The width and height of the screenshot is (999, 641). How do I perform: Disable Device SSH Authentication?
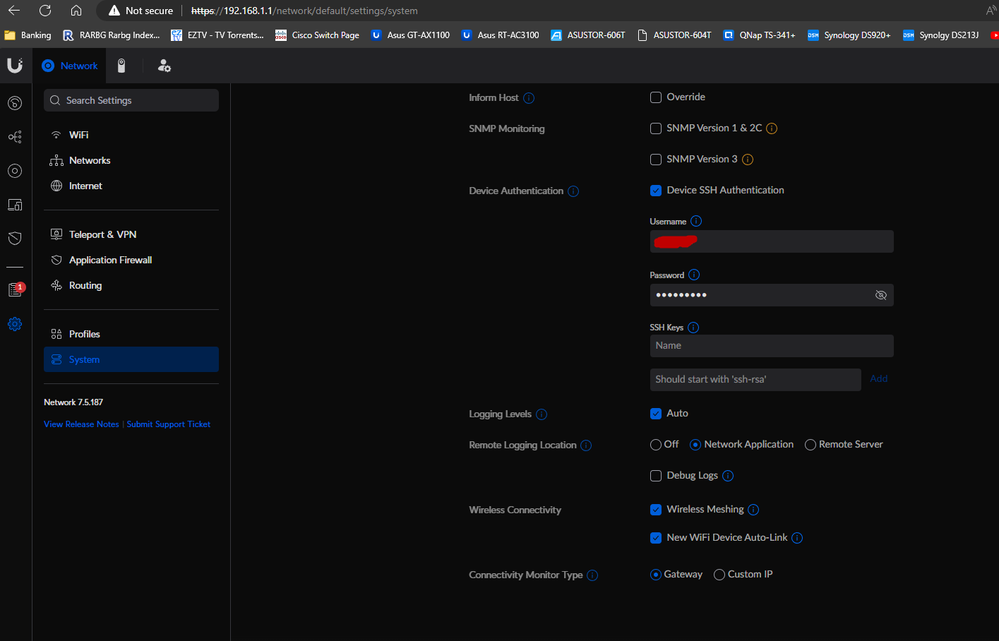tap(655, 189)
